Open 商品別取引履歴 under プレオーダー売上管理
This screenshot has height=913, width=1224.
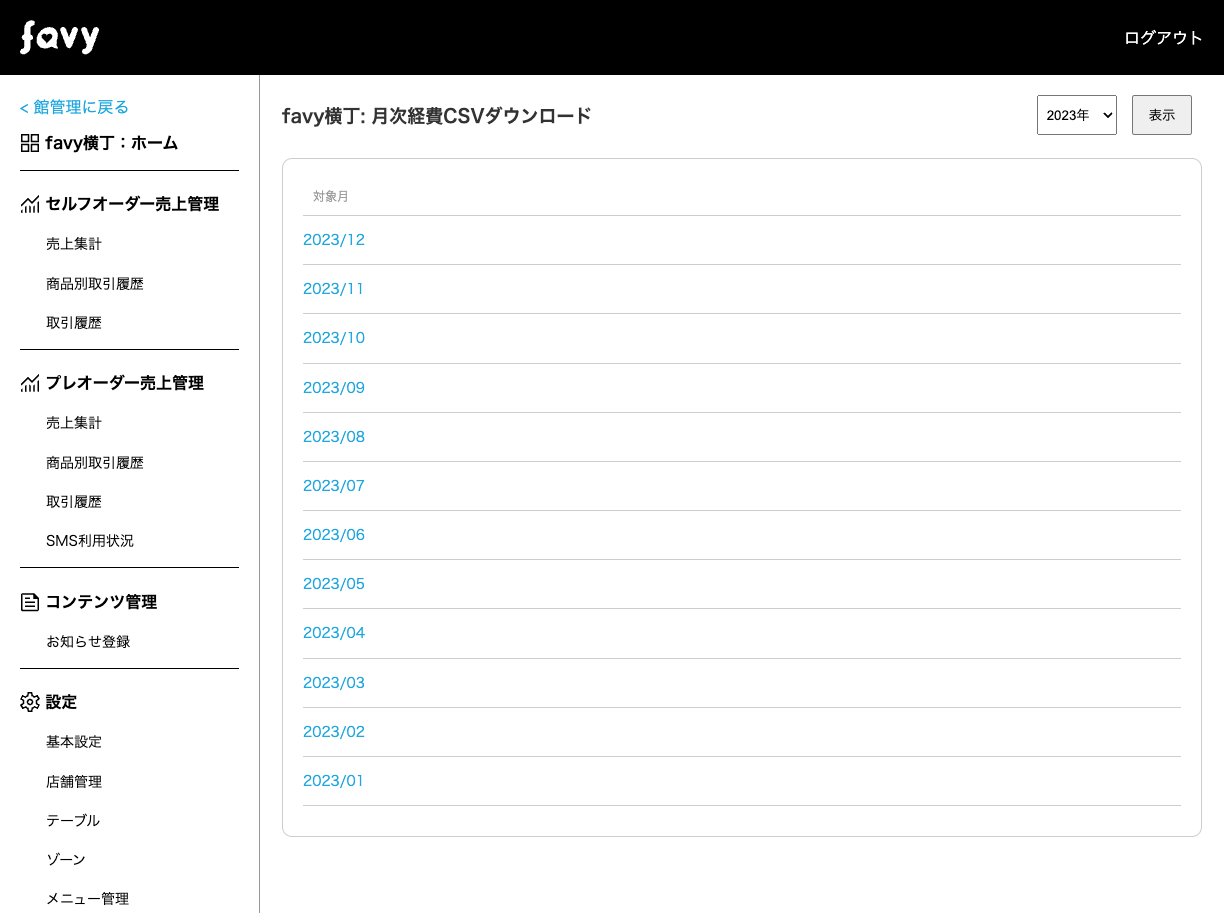95,462
